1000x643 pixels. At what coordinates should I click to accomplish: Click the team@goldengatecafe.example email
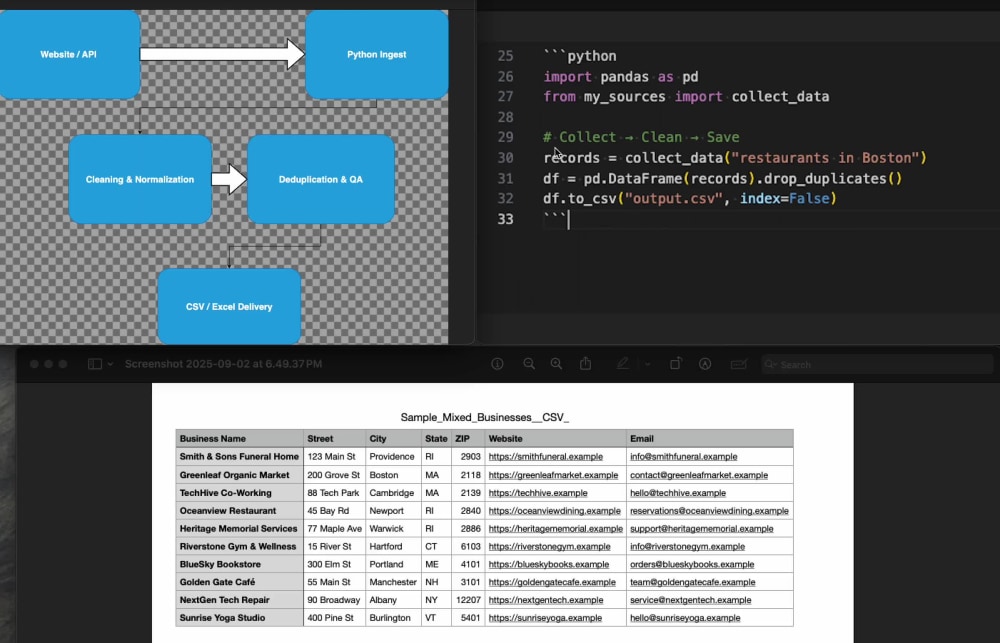692,582
